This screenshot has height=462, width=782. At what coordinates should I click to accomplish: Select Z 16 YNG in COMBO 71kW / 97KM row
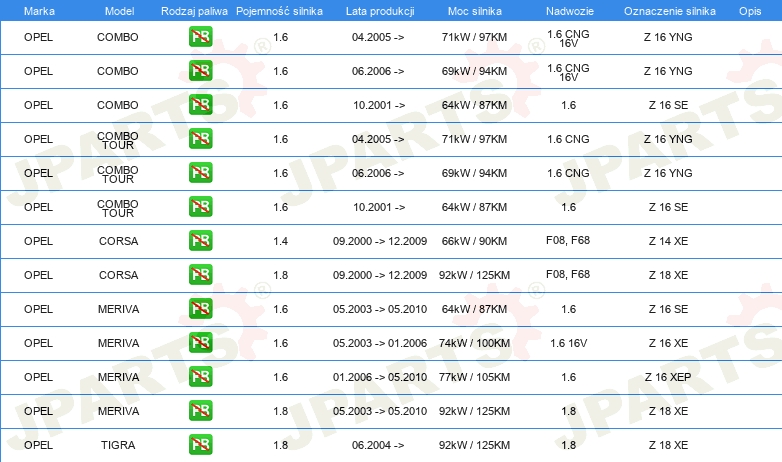pos(668,37)
